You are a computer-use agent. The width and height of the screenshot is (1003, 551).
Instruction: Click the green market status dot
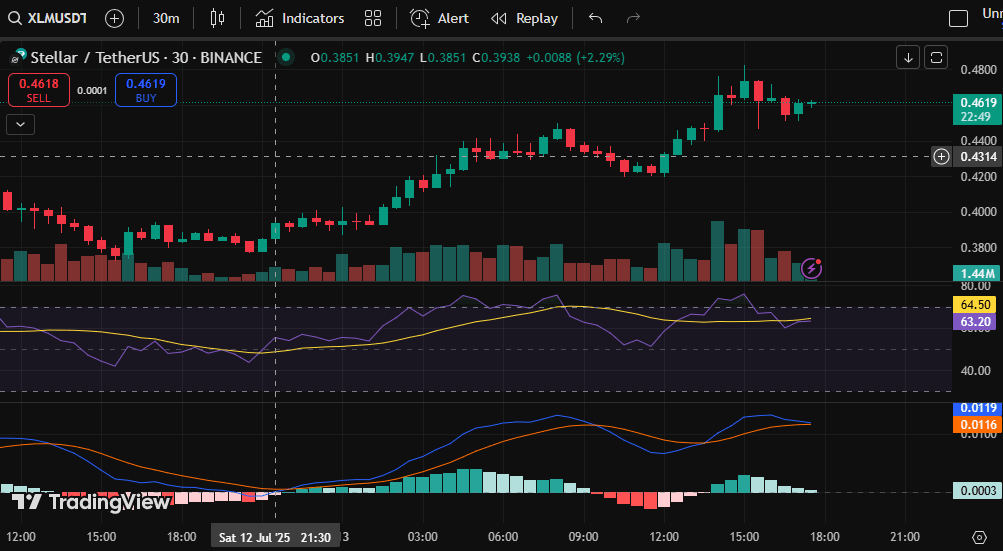[x=286, y=58]
